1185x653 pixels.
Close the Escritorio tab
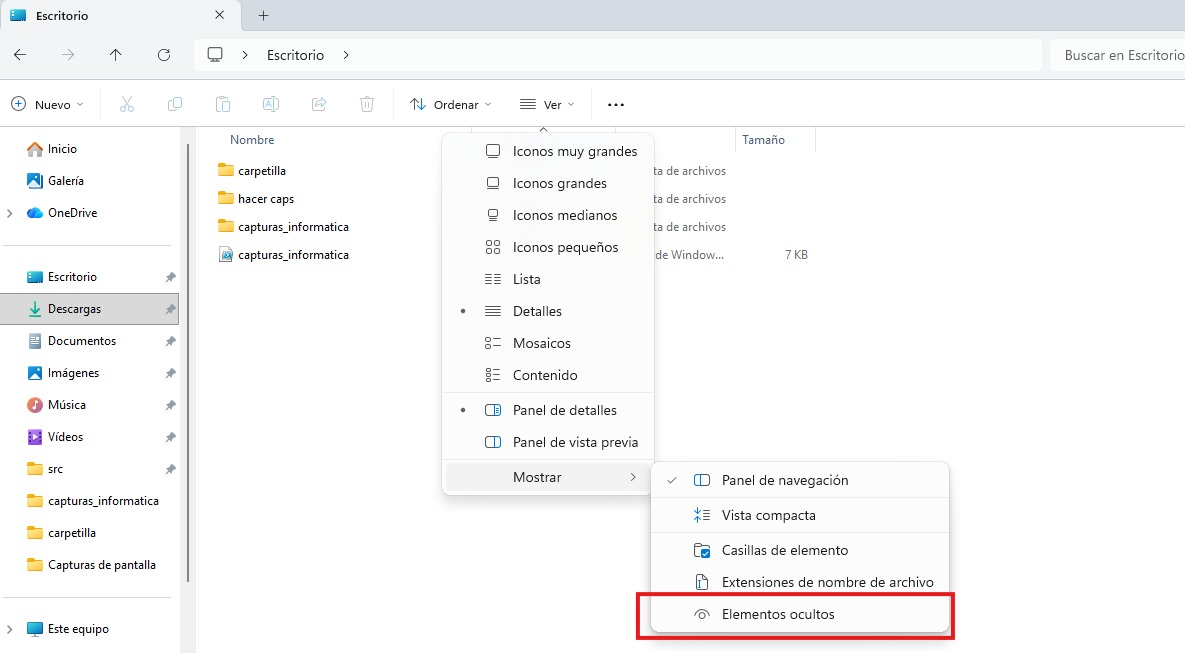(219, 15)
